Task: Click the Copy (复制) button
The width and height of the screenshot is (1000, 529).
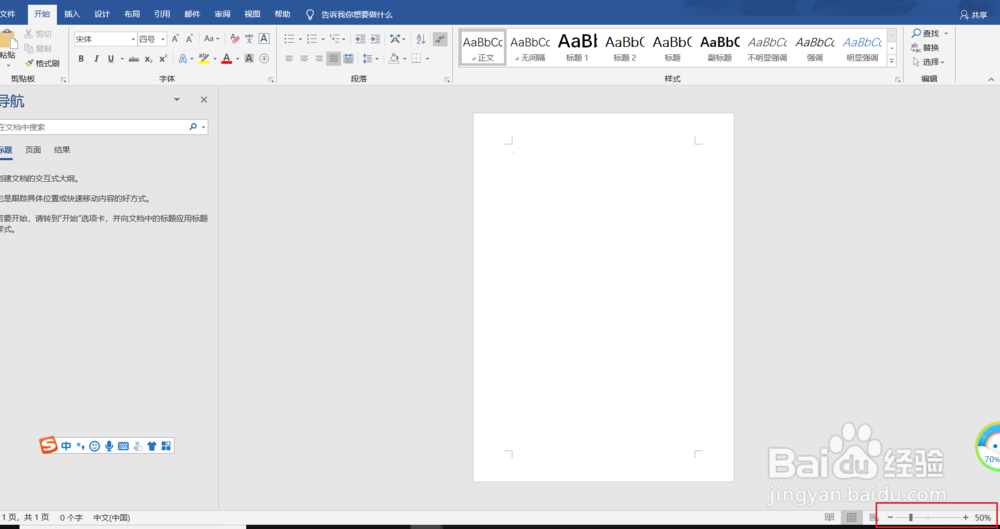Action: pos(38,48)
